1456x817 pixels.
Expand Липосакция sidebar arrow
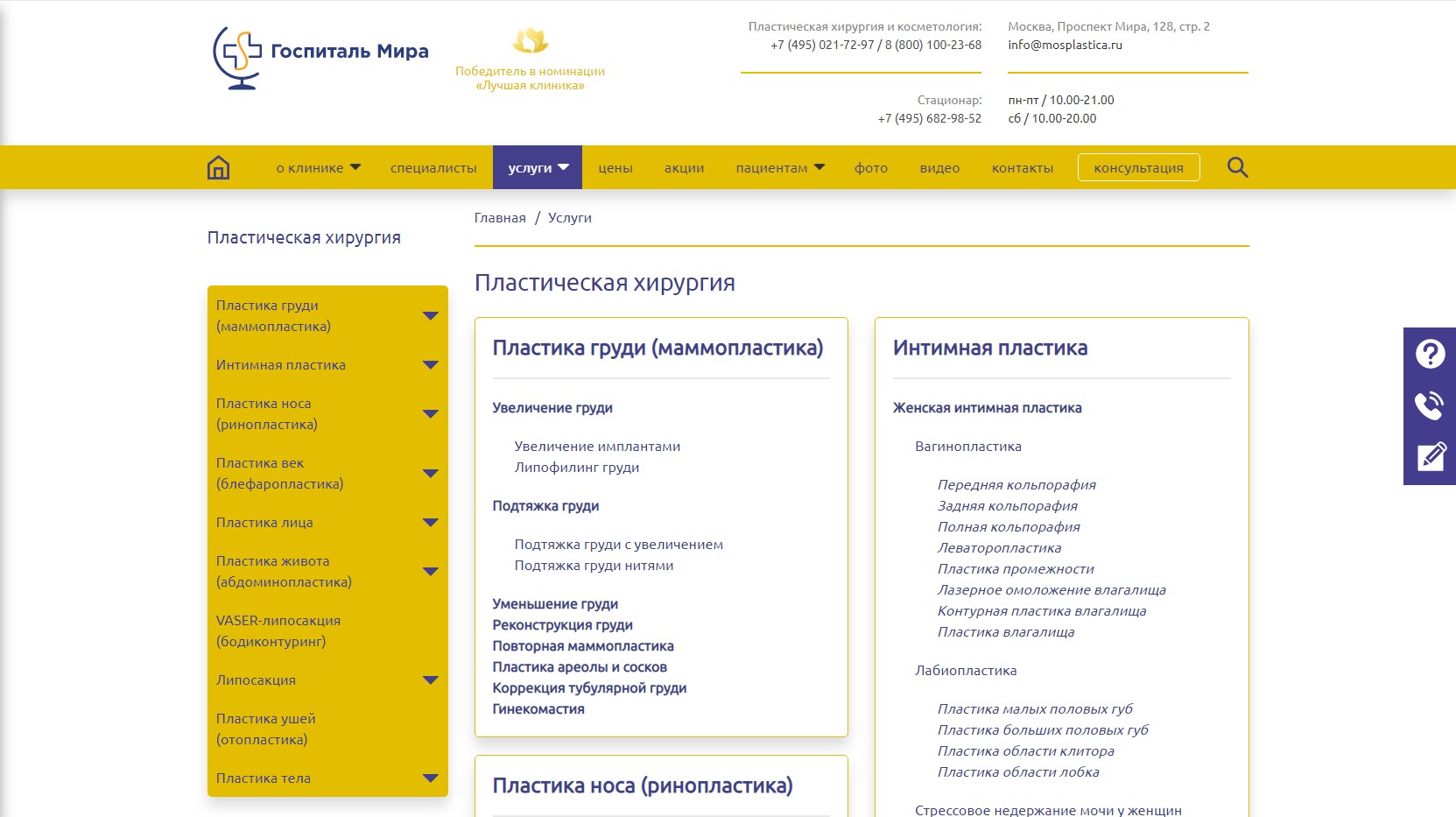tap(430, 680)
